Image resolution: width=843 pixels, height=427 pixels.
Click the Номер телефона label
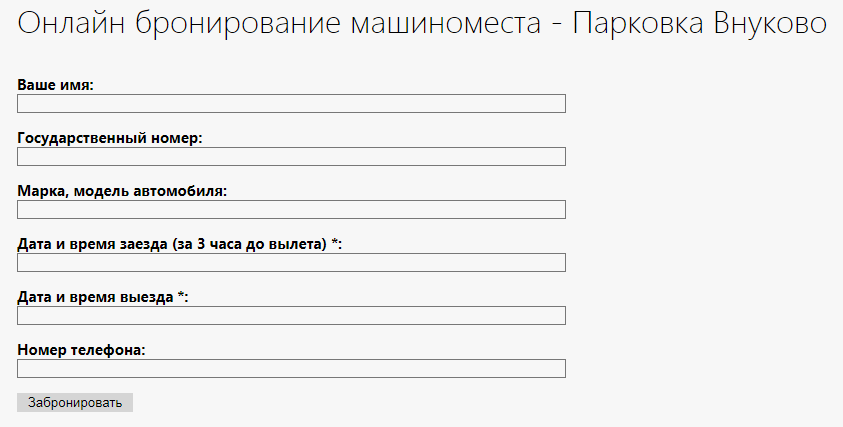(x=82, y=350)
